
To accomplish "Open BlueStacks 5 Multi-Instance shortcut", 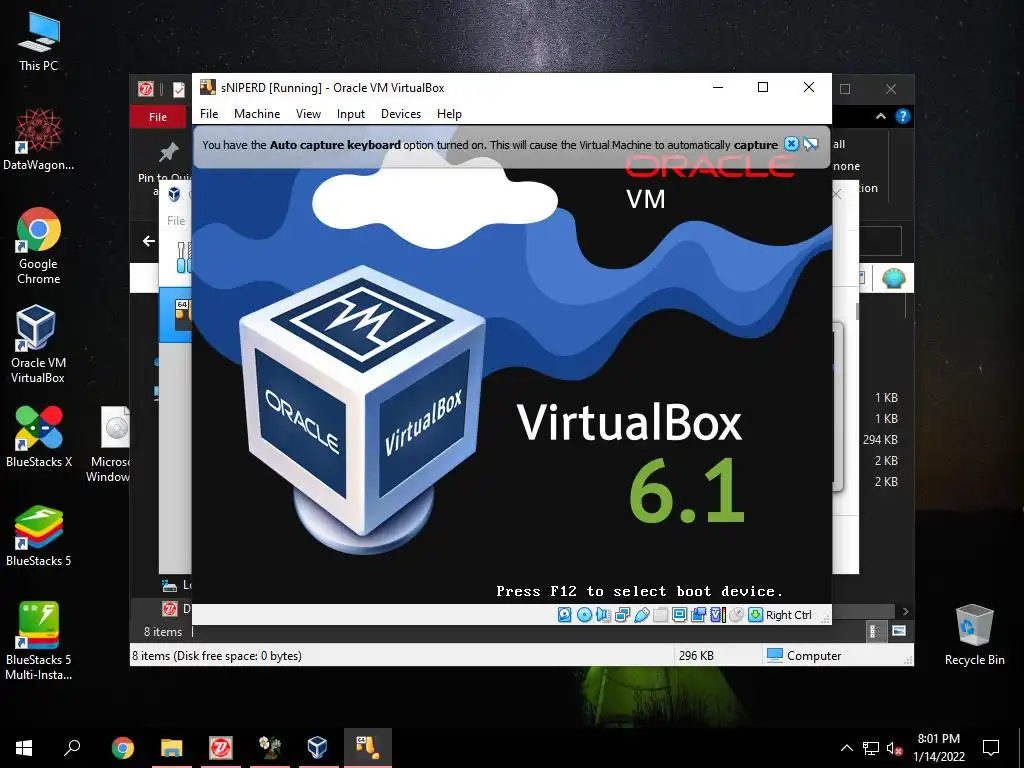I will click(x=39, y=641).
